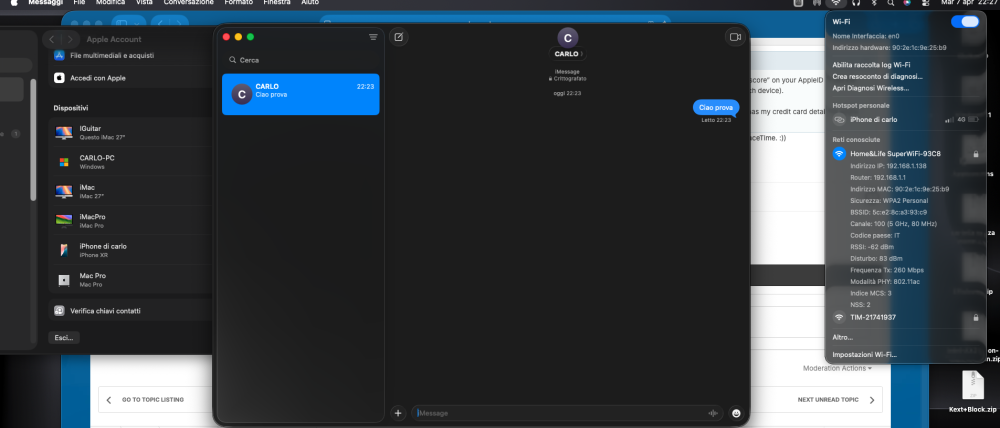The image size is (1000, 428).
Task: Expand Moderation Actions dropdown in browser
Action: click(x=837, y=368)
